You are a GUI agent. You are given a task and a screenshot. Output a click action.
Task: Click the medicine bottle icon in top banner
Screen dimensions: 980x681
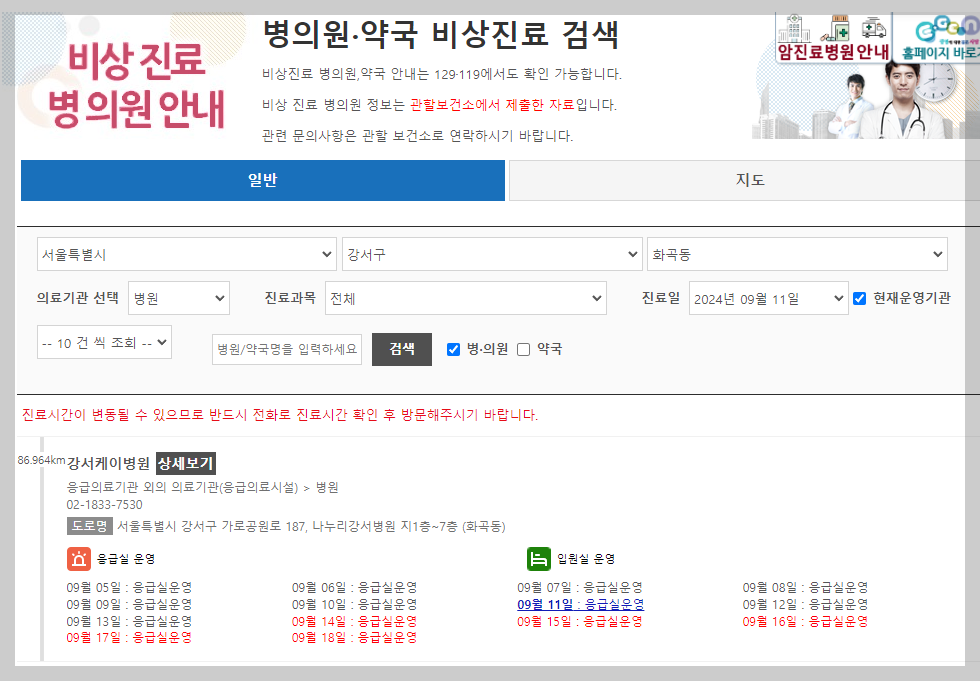[839, 27]
